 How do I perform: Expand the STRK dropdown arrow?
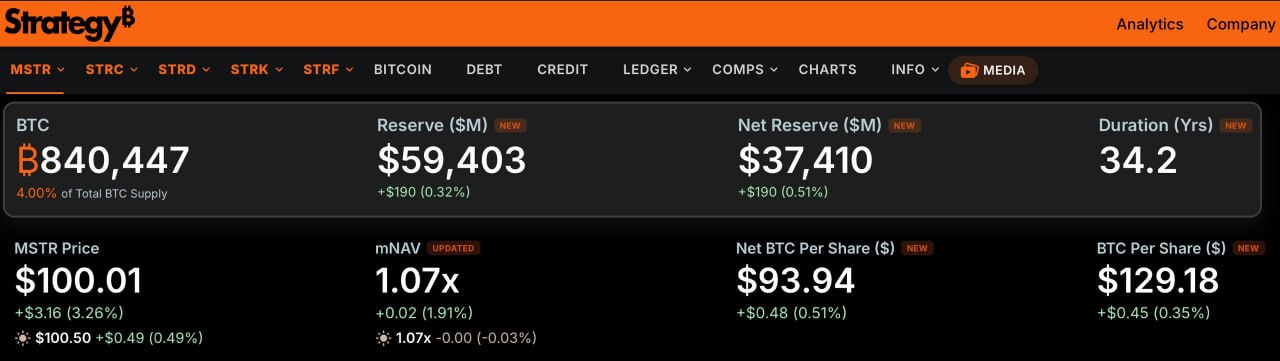pos(279,70)
